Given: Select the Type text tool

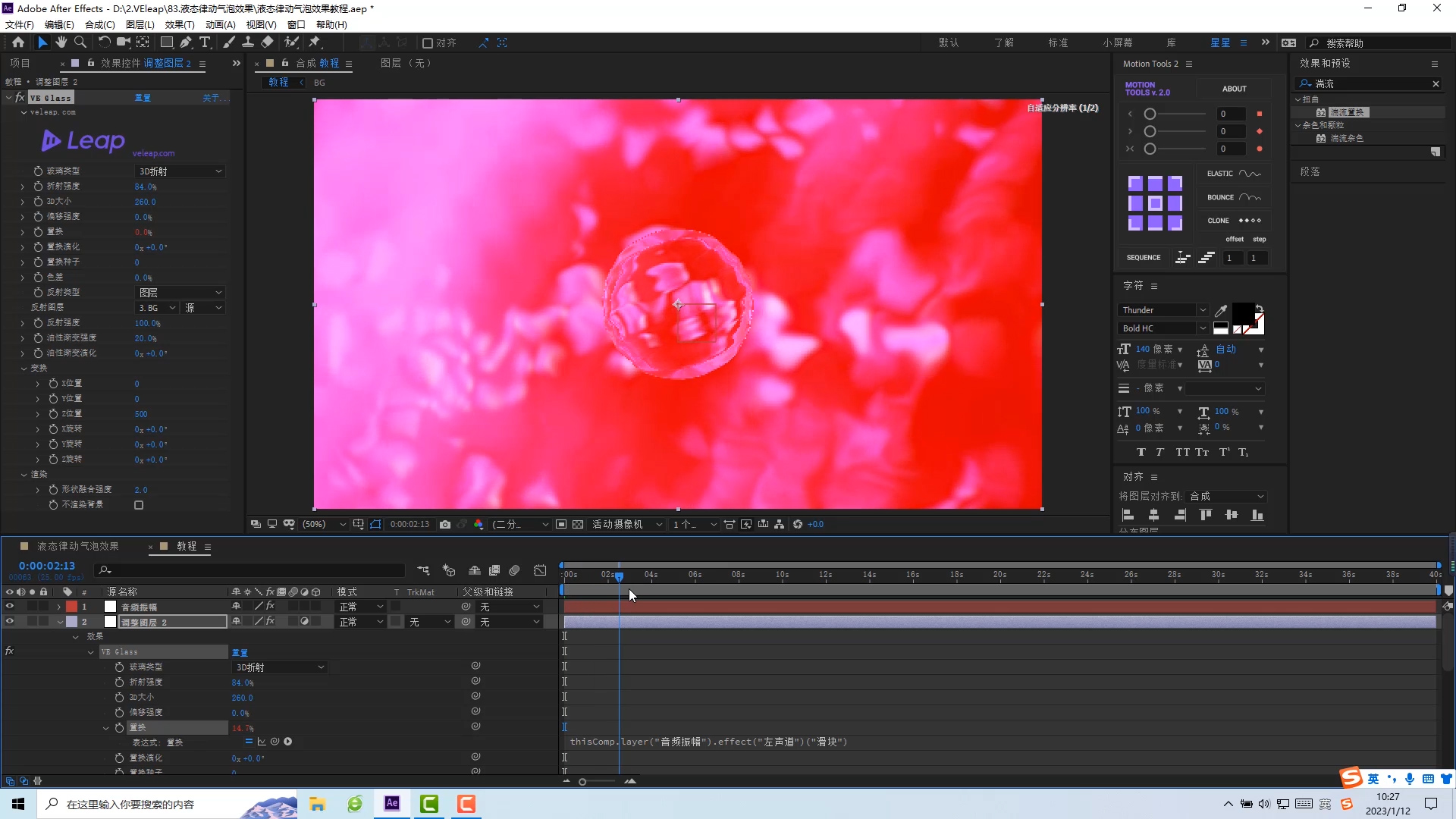Looking at the screenshot, I should tap(205, 42).
